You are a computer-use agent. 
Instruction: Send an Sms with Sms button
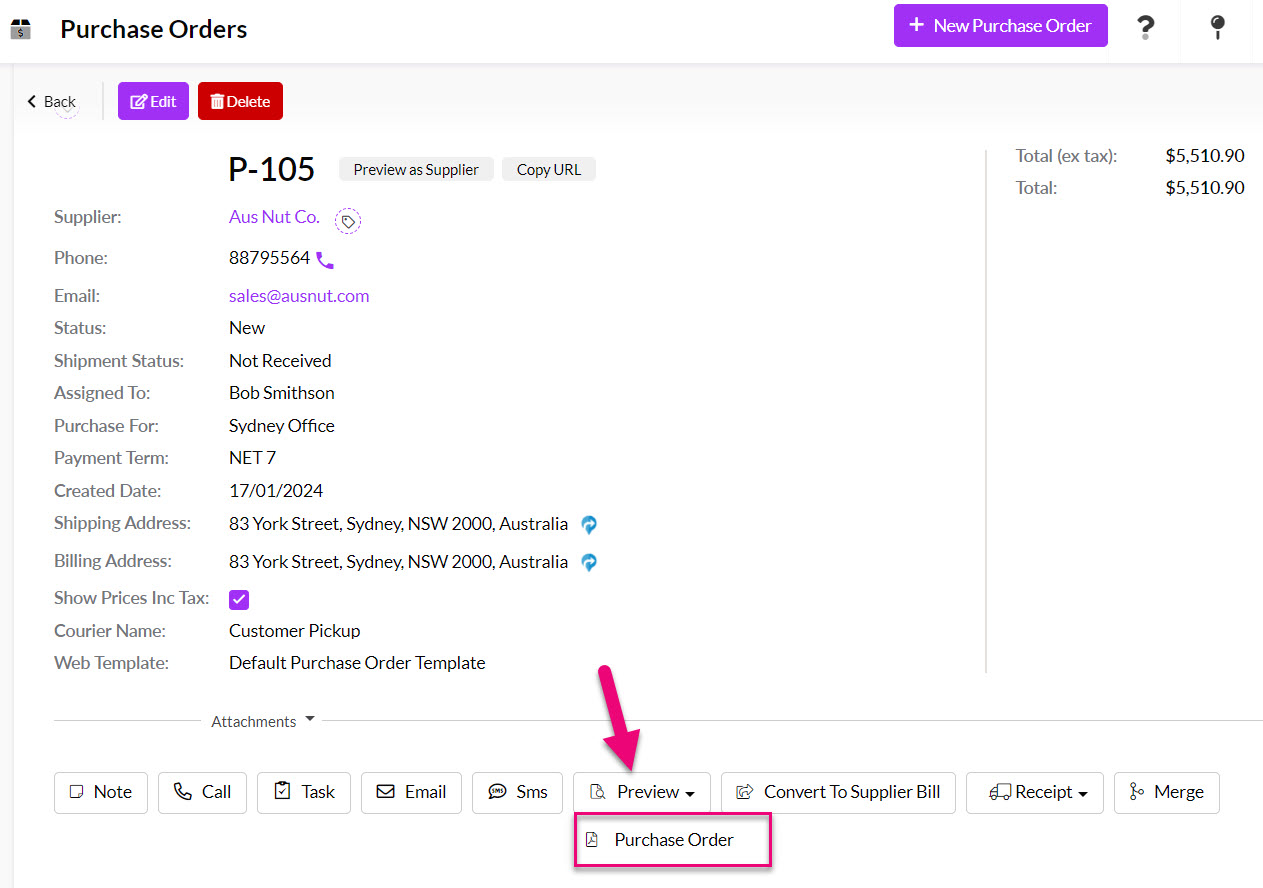coord(517,792)
